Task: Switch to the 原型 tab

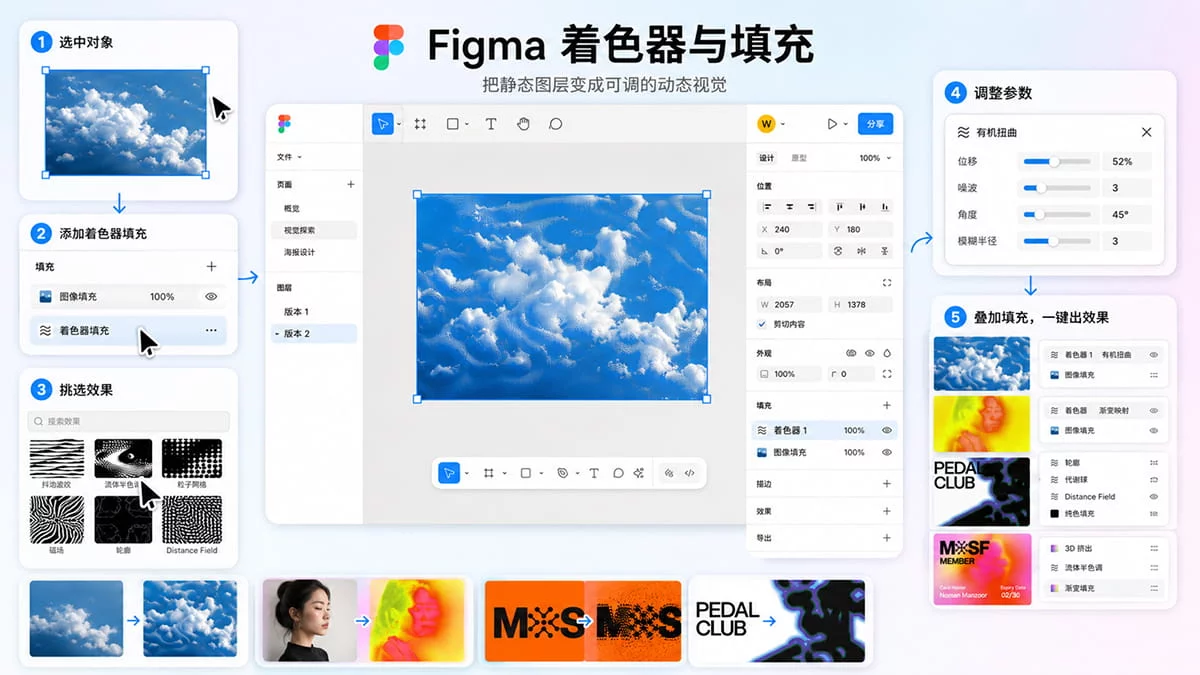Action: (799, 158)
